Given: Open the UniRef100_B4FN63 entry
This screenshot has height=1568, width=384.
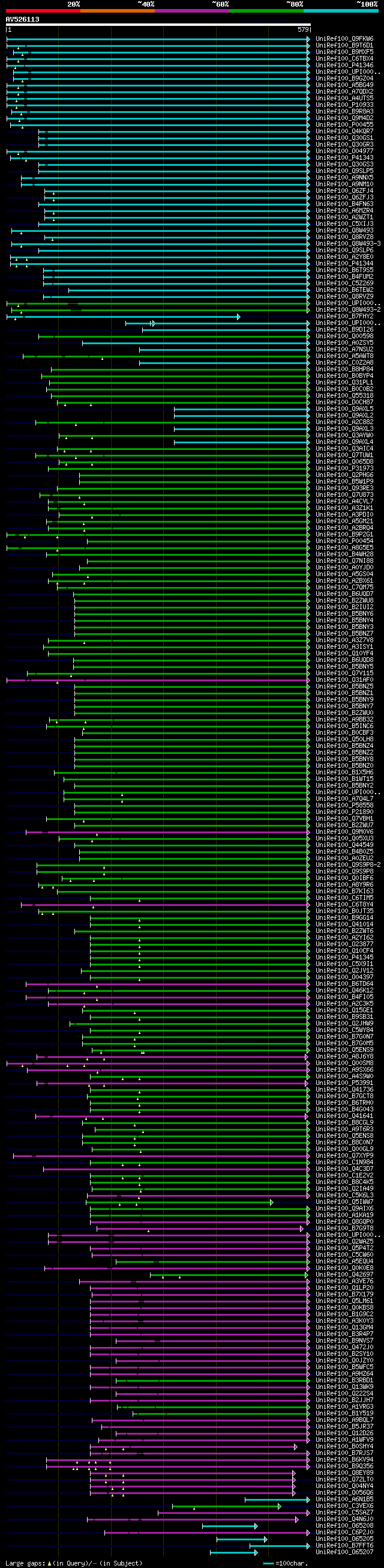Looking at the screenshot, I should coord(344,204).
